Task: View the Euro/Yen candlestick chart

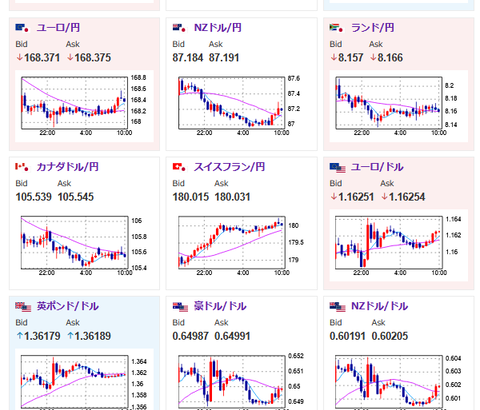Action: click(84, 106)
